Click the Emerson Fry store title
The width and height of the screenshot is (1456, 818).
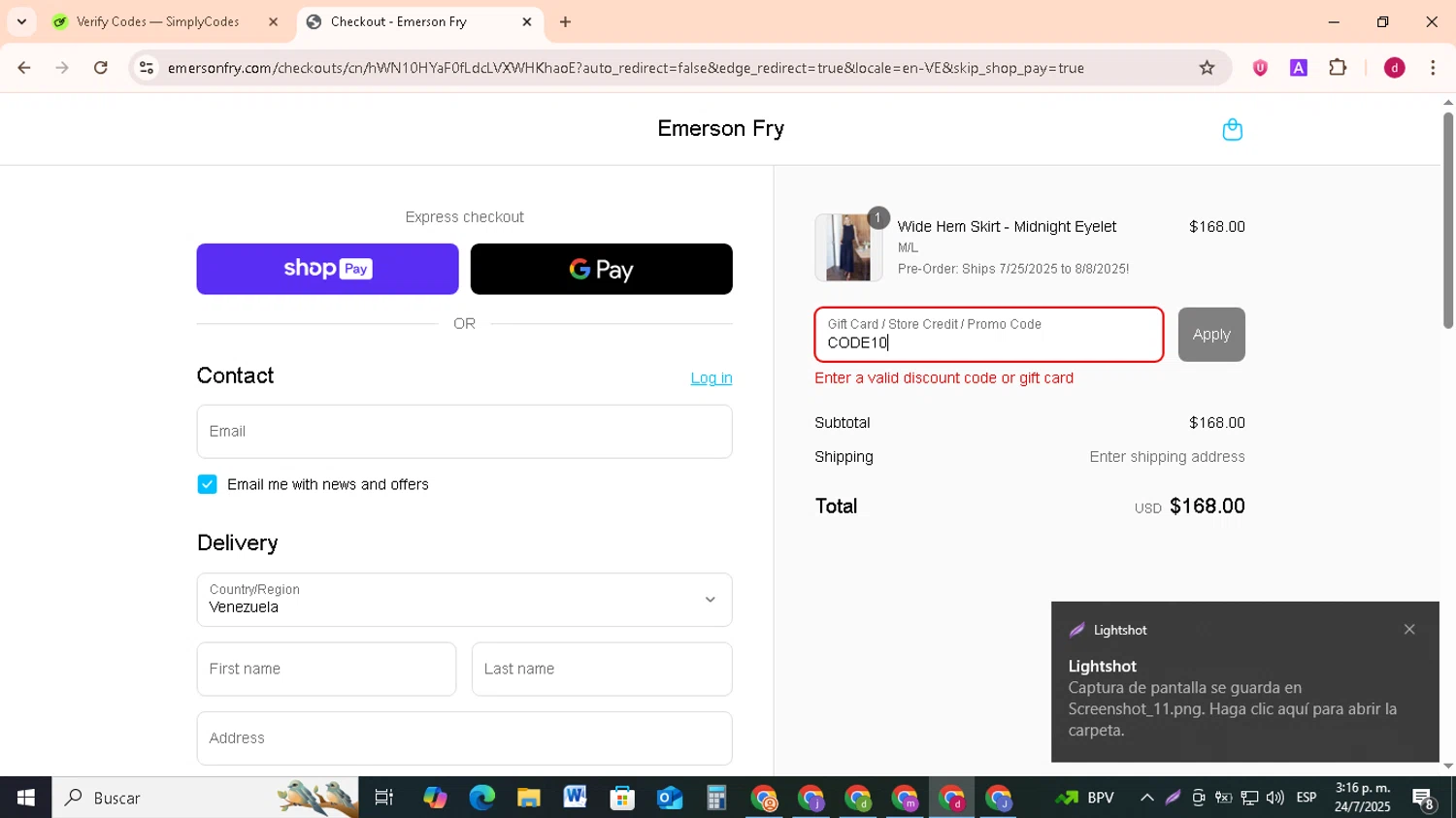tap(720, 129)
